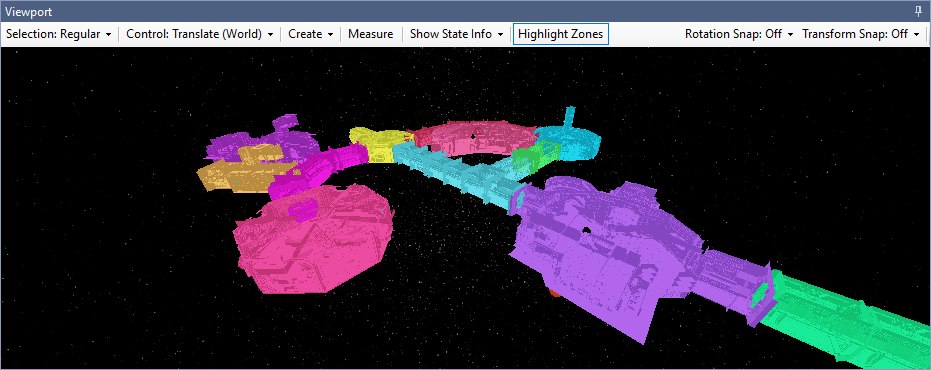931x370 pixels.
Task: Open the Control: Translate (World) dropdown
Action: pos(200,34)
